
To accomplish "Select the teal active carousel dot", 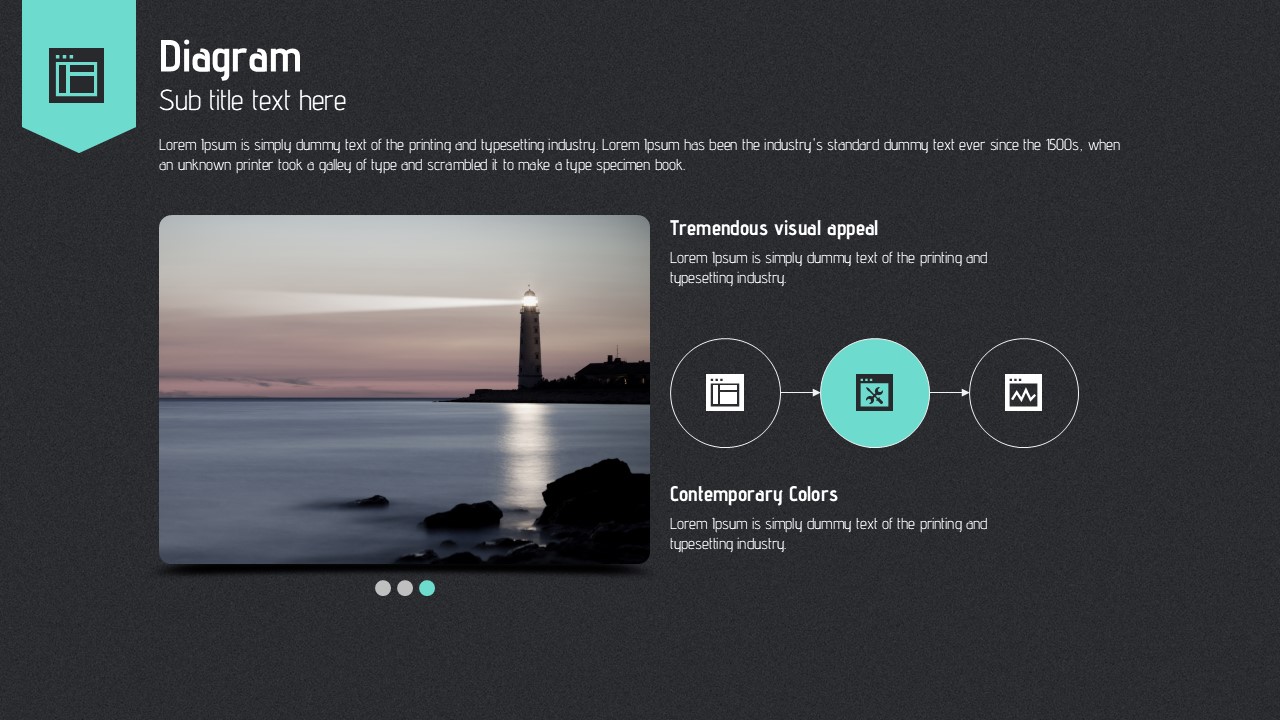I will click(427, 588).
